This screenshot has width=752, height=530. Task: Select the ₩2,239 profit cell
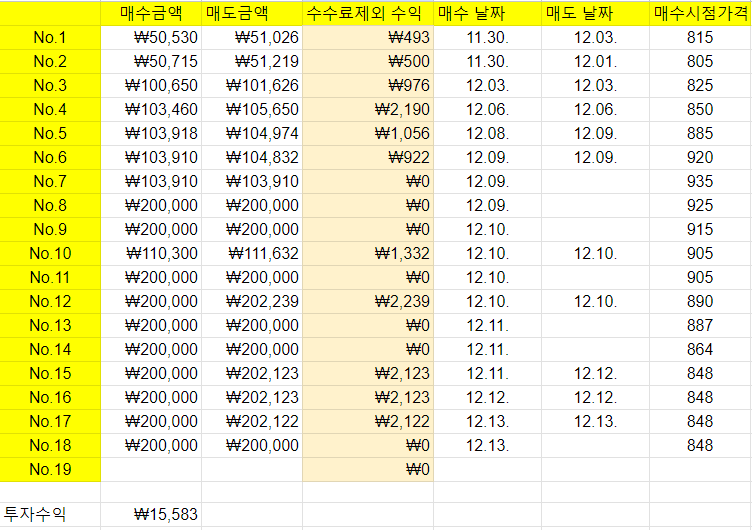pyautogui.click(x=368, y=301)
